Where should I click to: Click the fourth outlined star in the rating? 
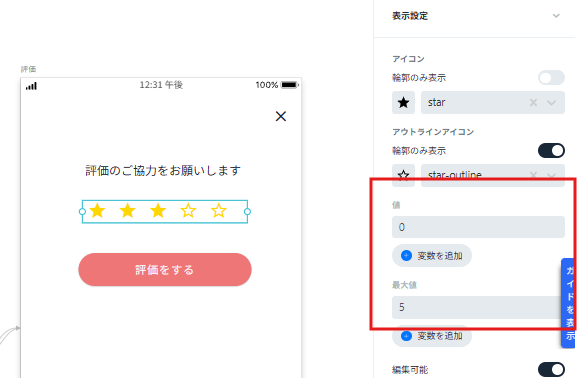pos(188,211)
